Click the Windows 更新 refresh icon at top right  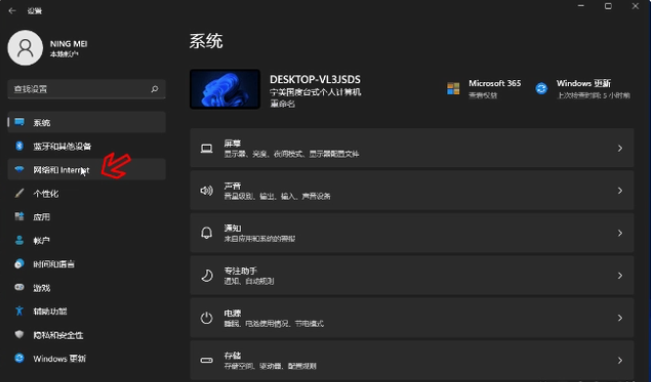541,88
